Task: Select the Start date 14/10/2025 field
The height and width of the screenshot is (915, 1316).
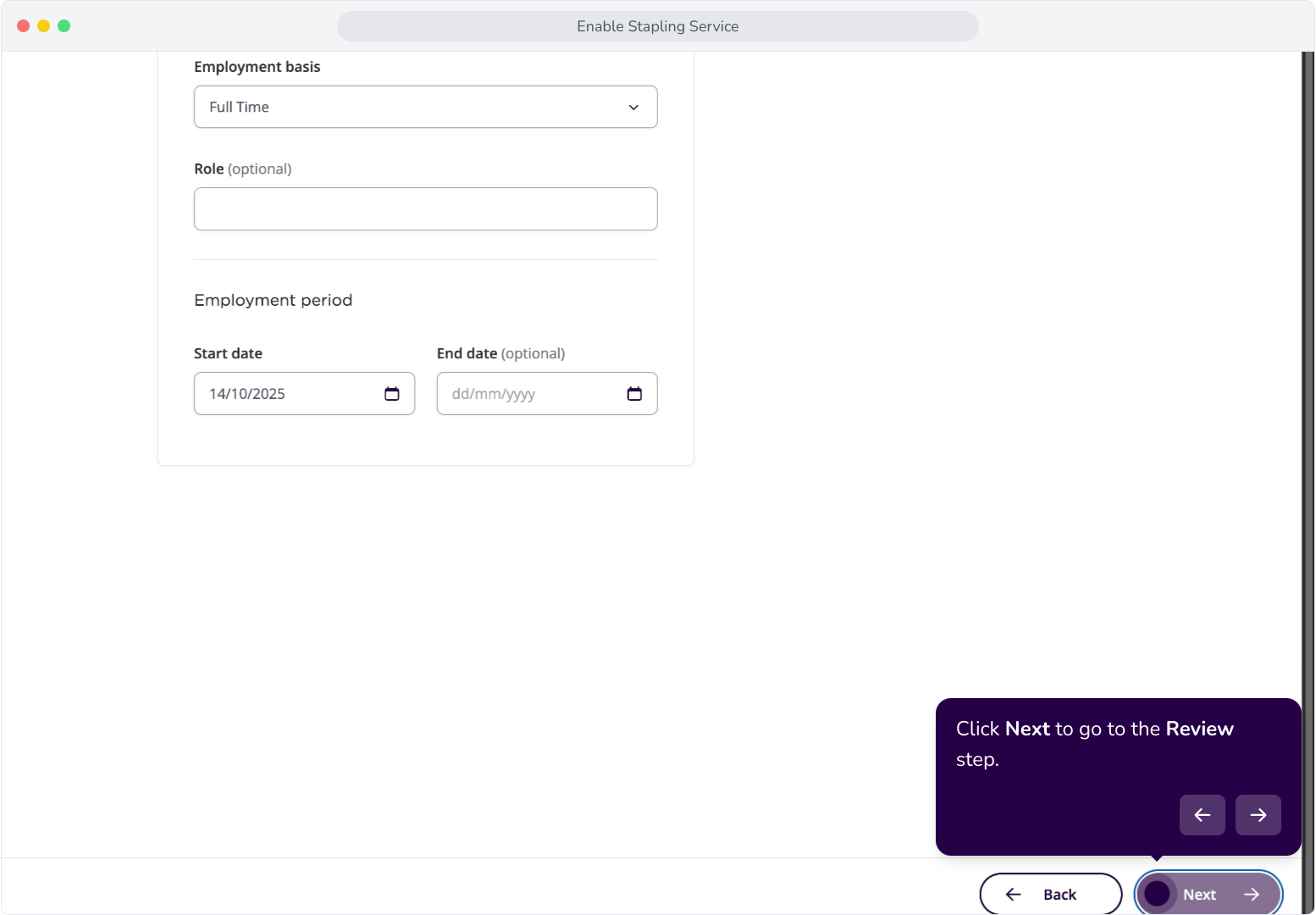Action: (305, 394)
